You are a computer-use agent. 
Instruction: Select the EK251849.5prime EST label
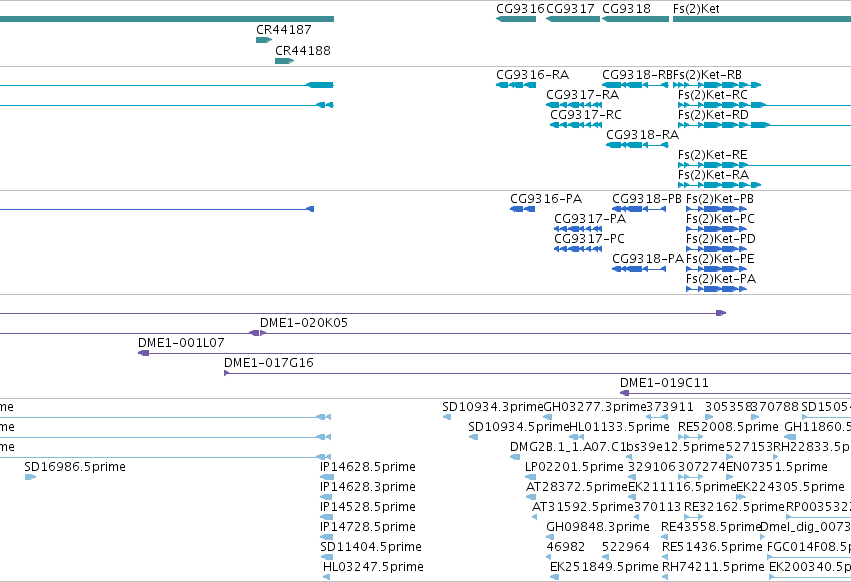(605, 567)
